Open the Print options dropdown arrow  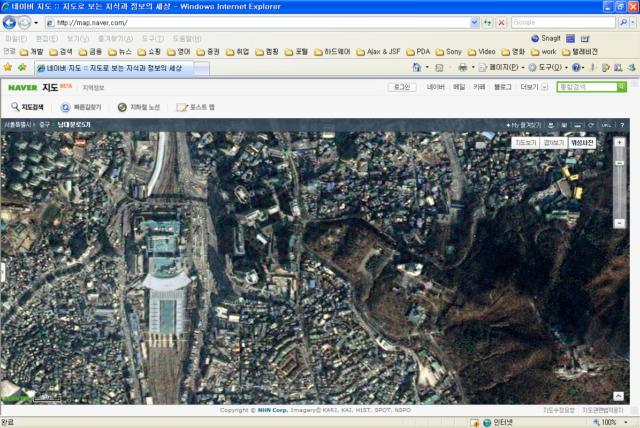point(473,68)
